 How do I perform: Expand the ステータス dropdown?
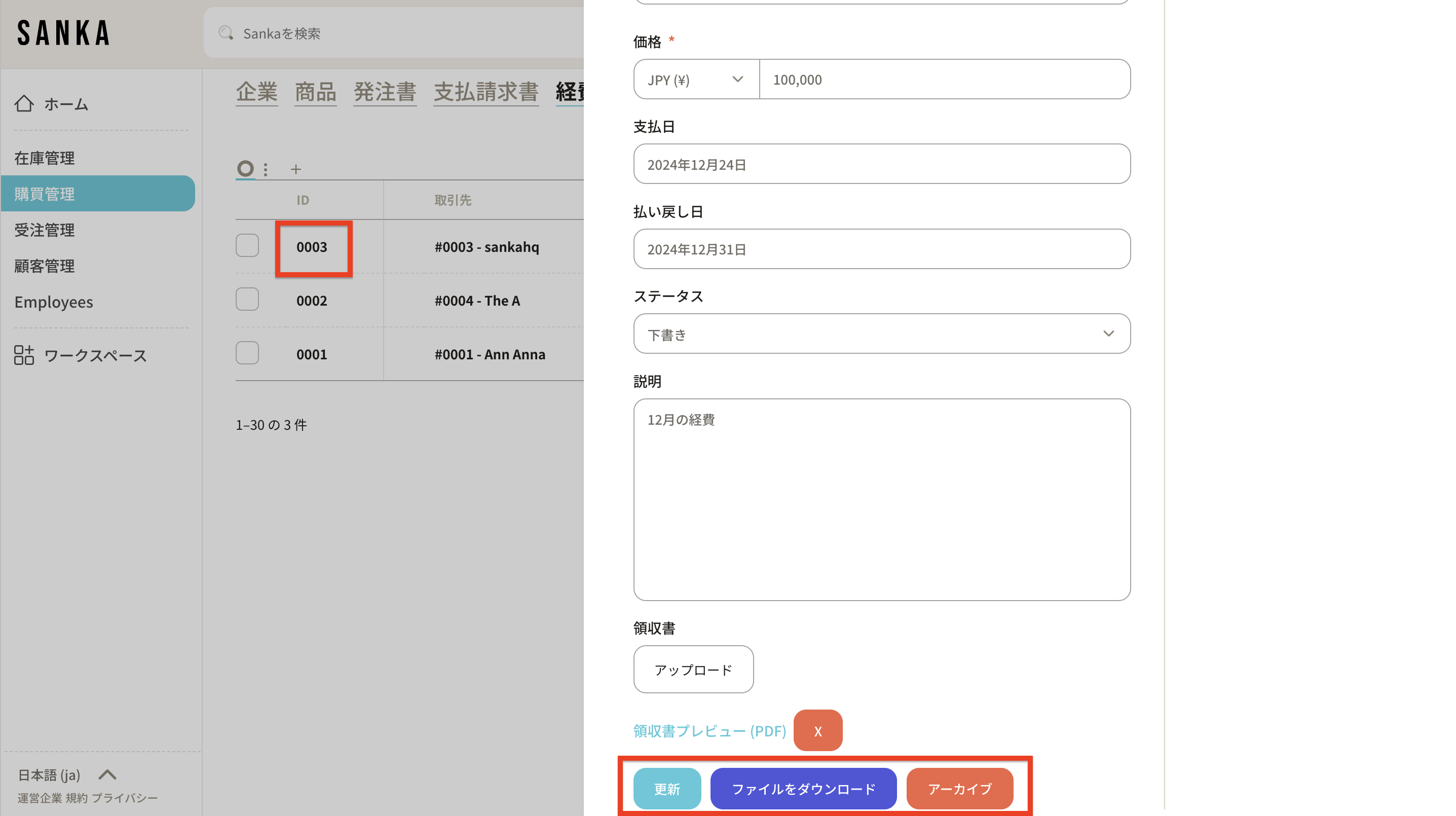[x=881, y=334]
